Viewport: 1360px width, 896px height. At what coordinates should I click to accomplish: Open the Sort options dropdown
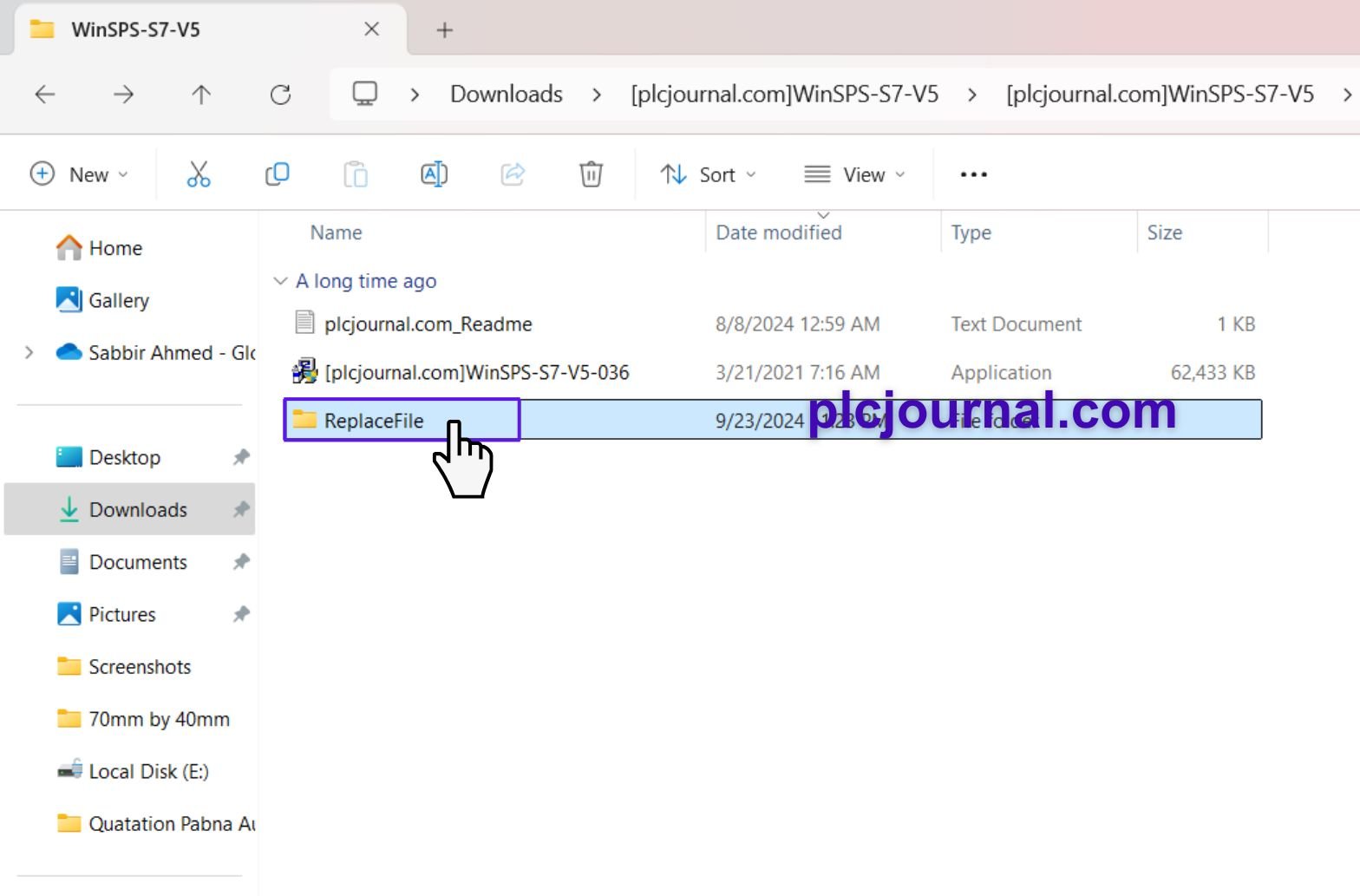coord(708,174)
